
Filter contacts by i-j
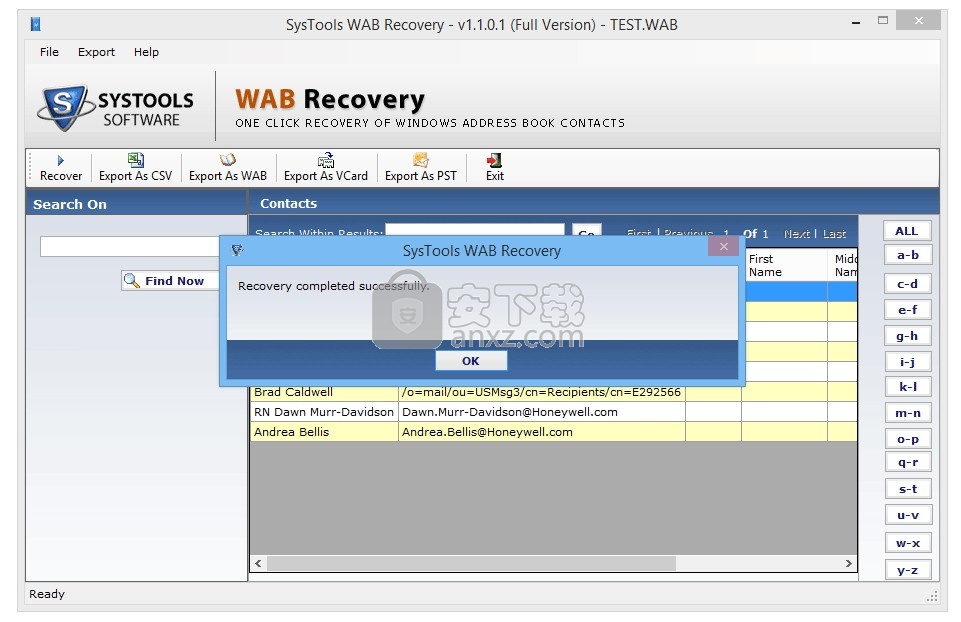pyautogui.click(x=908, y=362)
